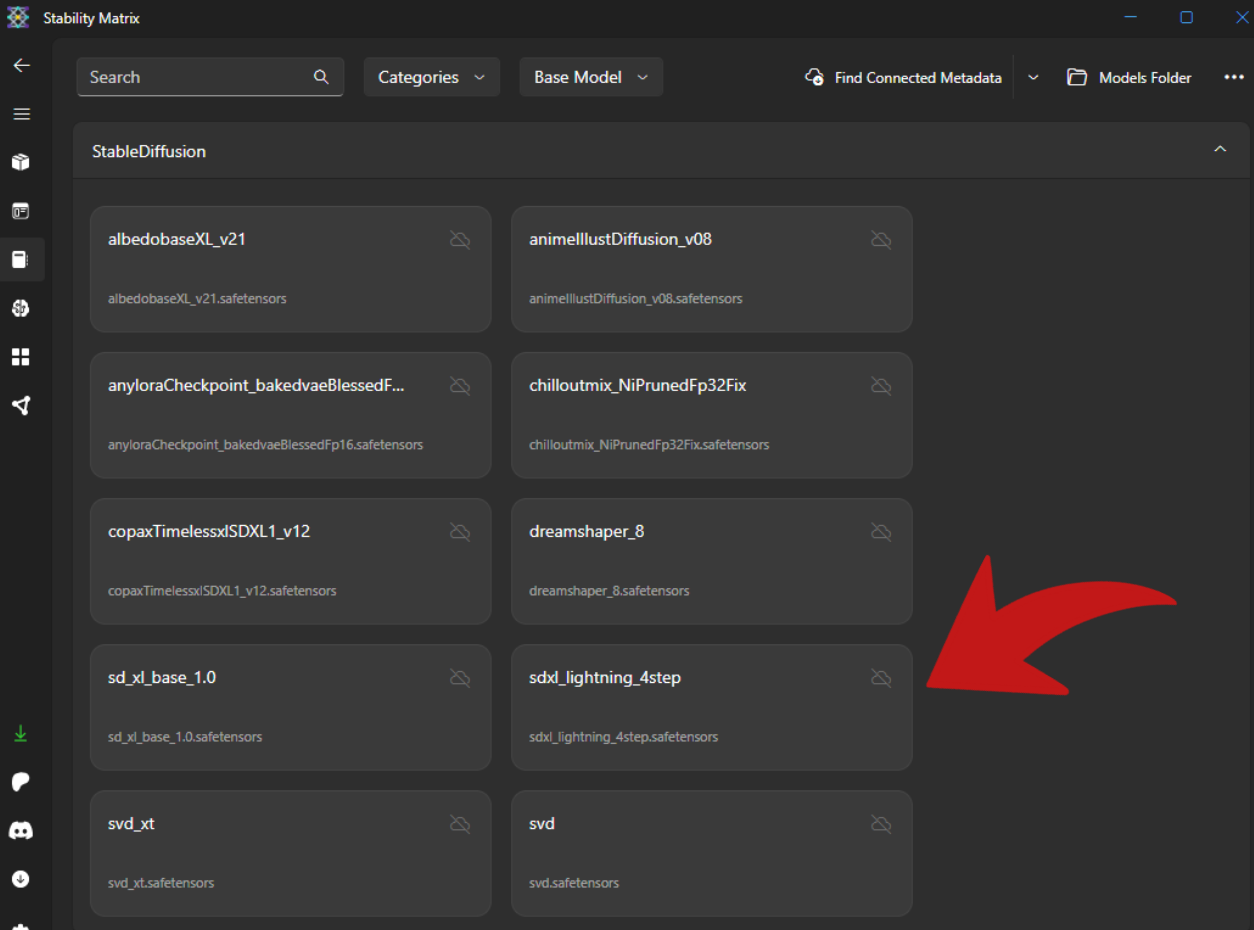Viewport: 1254px width, 930px height.
Task: Collapse the StableDiffusion section chevron
Action: 1220,150
